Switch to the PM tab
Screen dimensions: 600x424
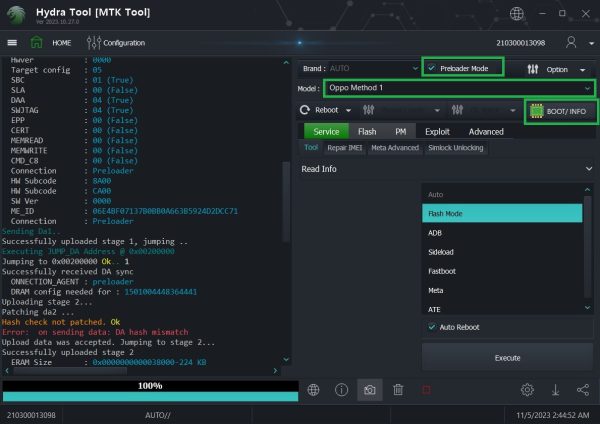[401, 132]
